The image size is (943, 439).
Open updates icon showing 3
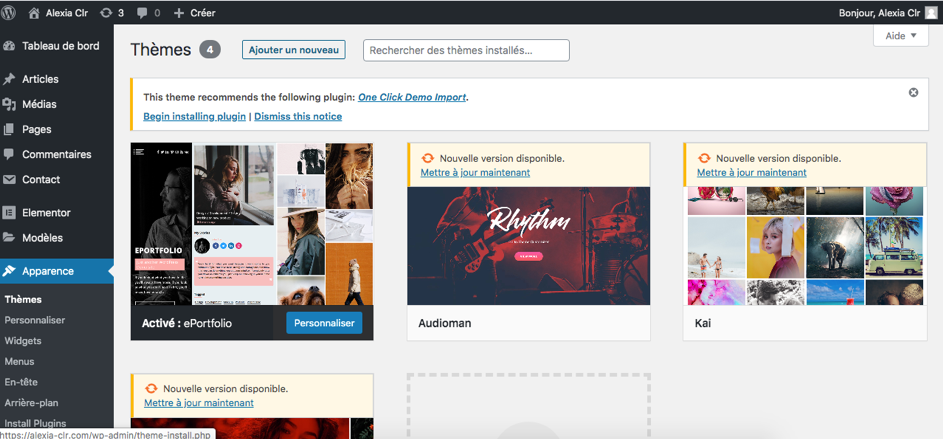pyautogui.click(x=106, y=13)
